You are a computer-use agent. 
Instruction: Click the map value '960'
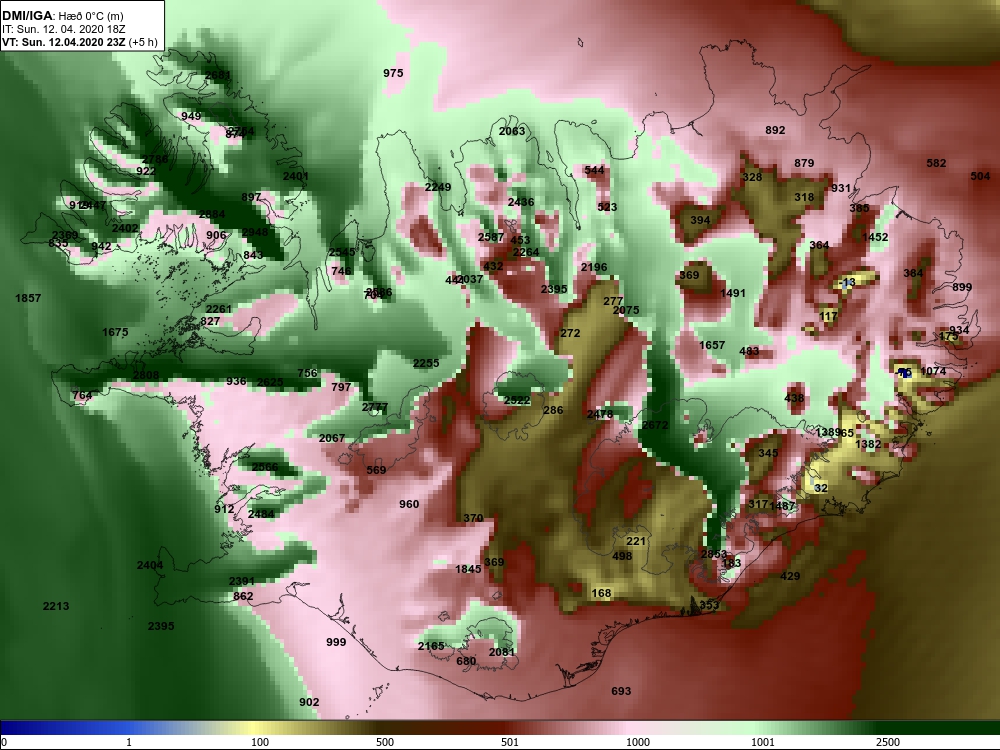tap(409, 504)
